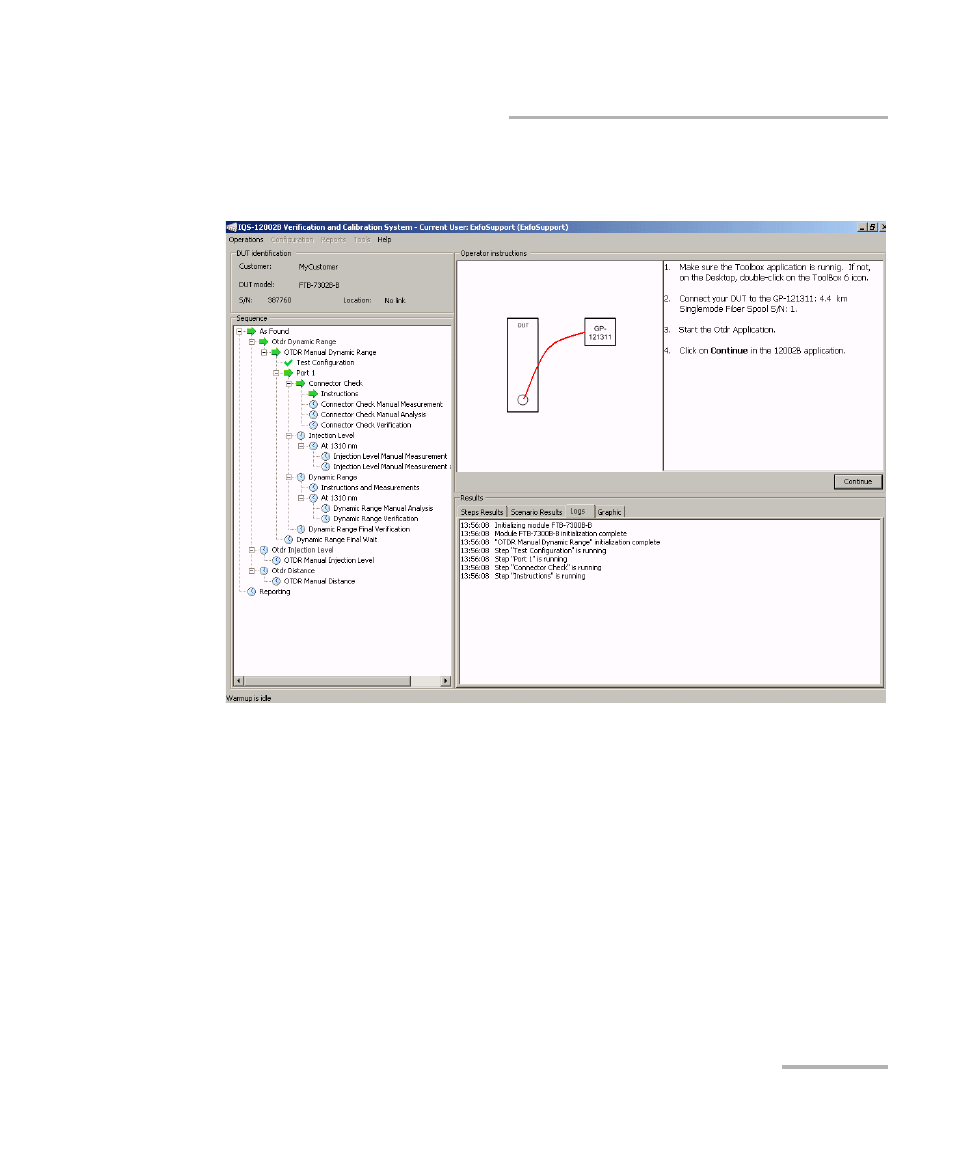Screen dimensions: 954x1158
Task: Click clock icon of OTDR Manual Distance
Action: click(x=276, y=581)
